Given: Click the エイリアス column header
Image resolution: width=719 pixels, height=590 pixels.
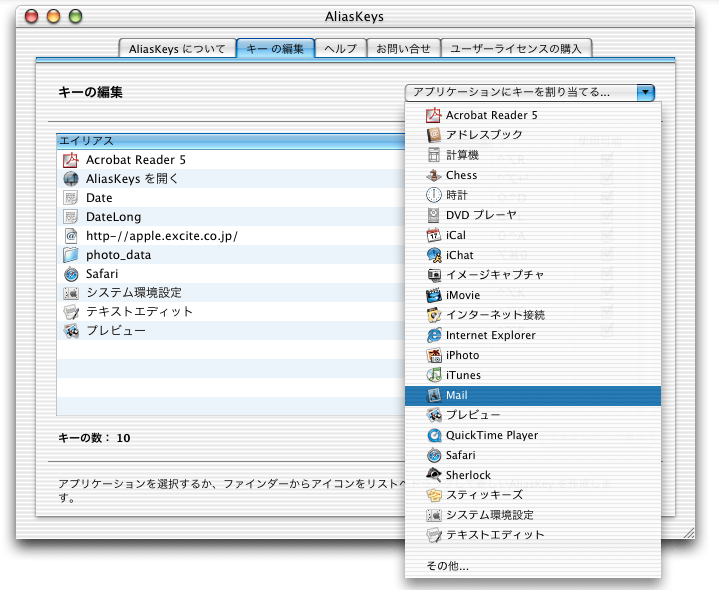Looking at the screenshot, I should (231, 141).
